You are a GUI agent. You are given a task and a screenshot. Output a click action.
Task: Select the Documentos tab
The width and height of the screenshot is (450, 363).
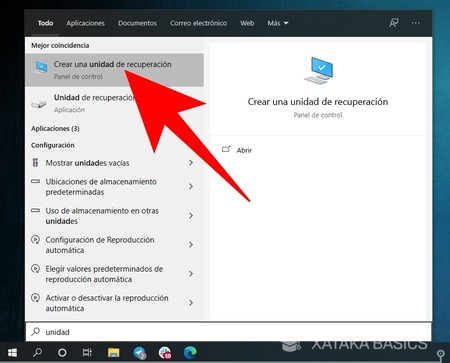point(137,23)
